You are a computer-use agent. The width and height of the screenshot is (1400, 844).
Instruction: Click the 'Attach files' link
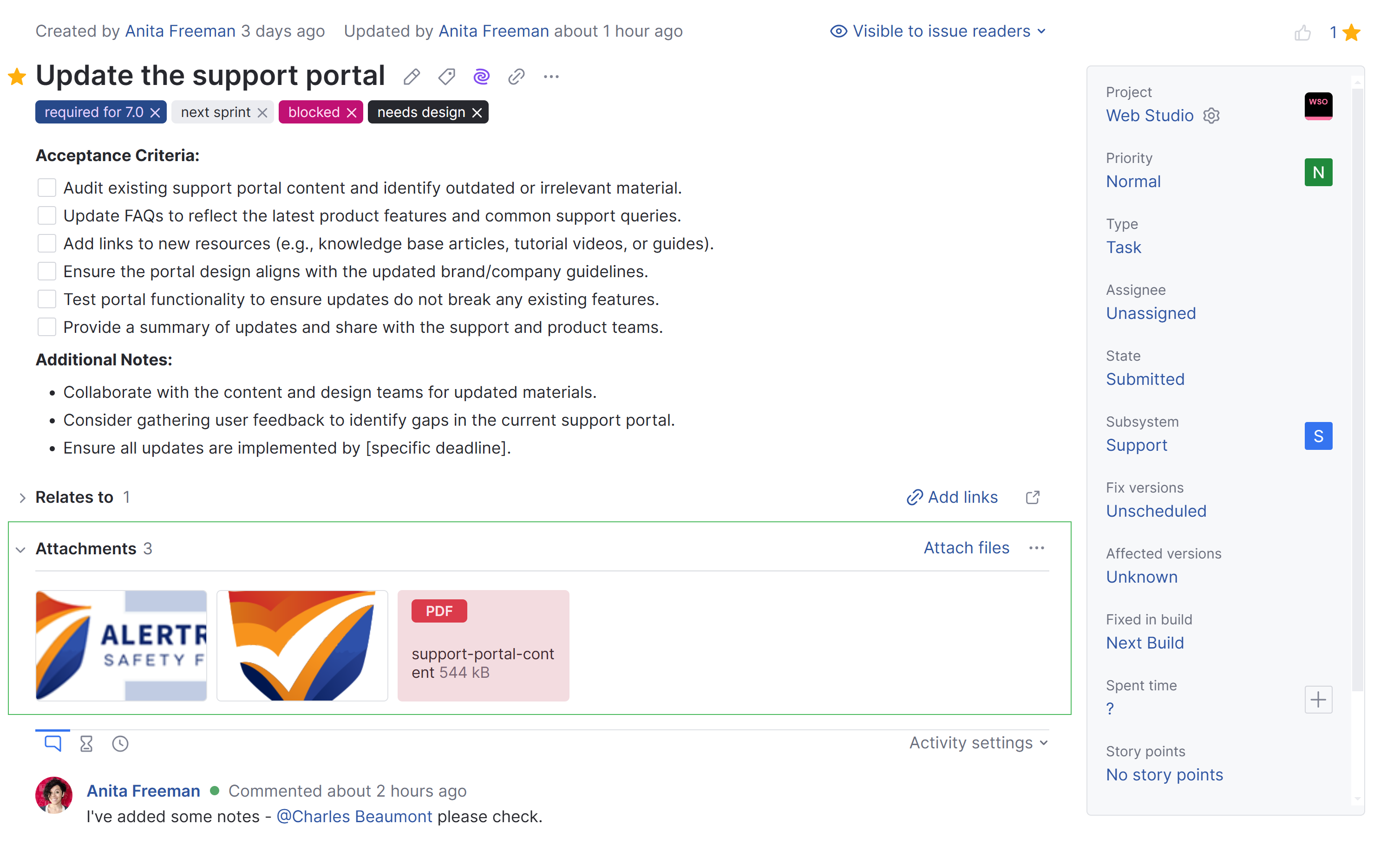(x=966, y=548)
